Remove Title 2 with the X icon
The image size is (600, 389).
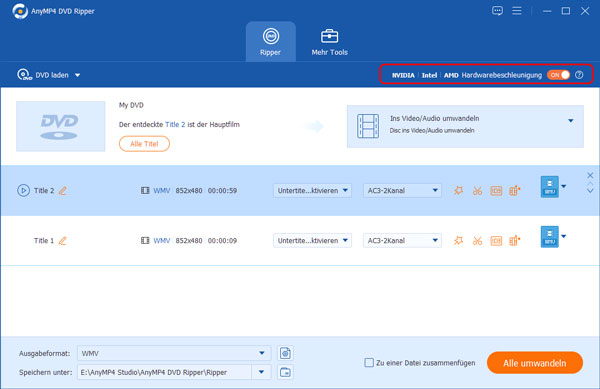pyautogui.click(x=590, y=176)
